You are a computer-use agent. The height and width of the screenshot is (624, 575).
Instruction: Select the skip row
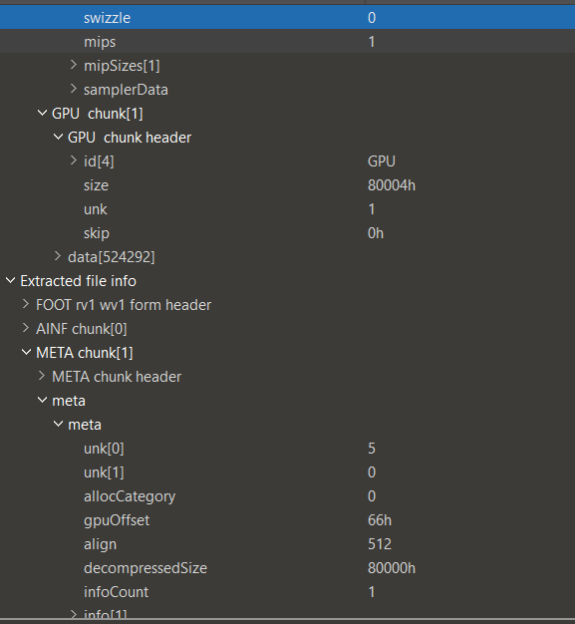[287, 233]
